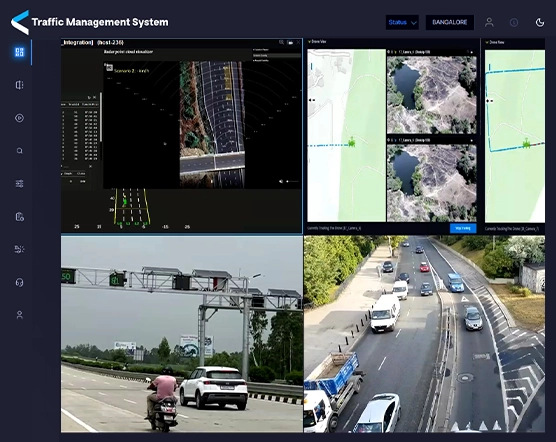
Task: Click the Scenario 2 icon in radar view
Action: click(x=110, y=67)
